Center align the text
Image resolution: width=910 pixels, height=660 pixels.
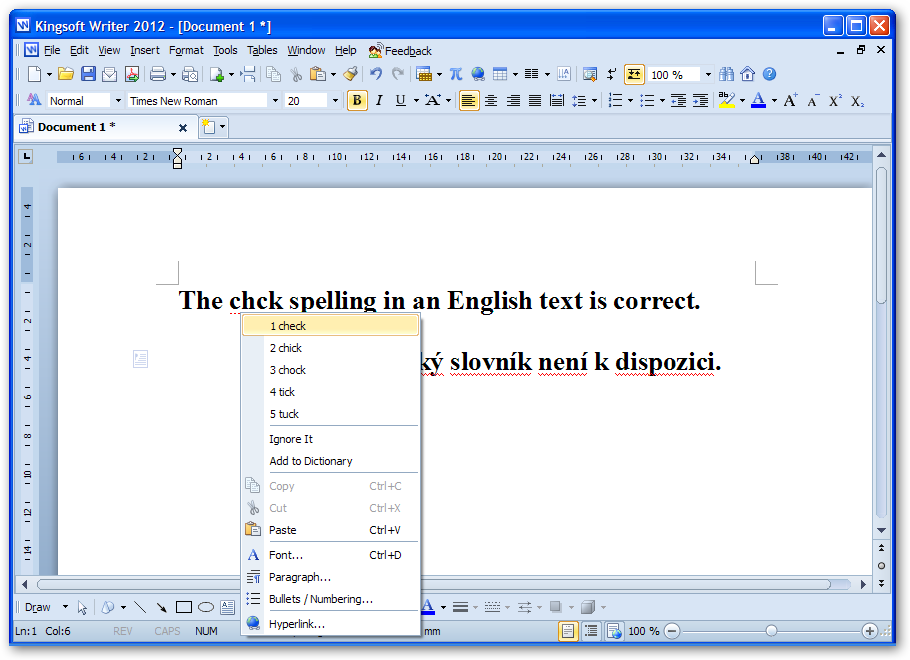[491, 101]
